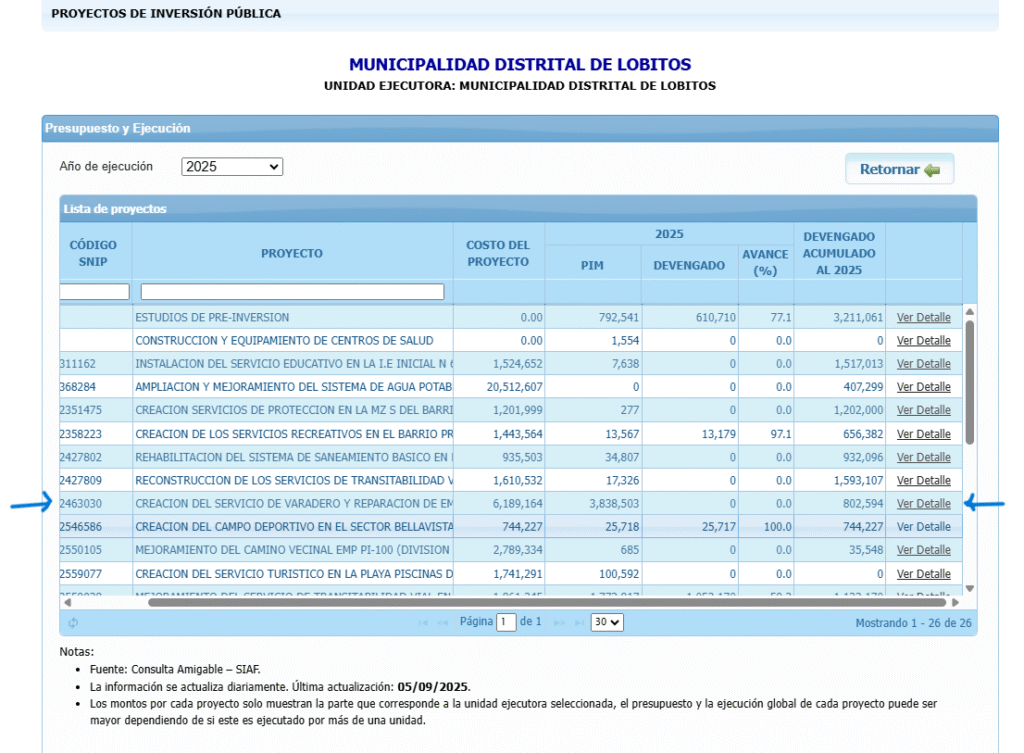Image resolution: width=1024 pixels, height=753 pixels.
Task: Open Ver Detalle for project 2358223
Action: 923,434
